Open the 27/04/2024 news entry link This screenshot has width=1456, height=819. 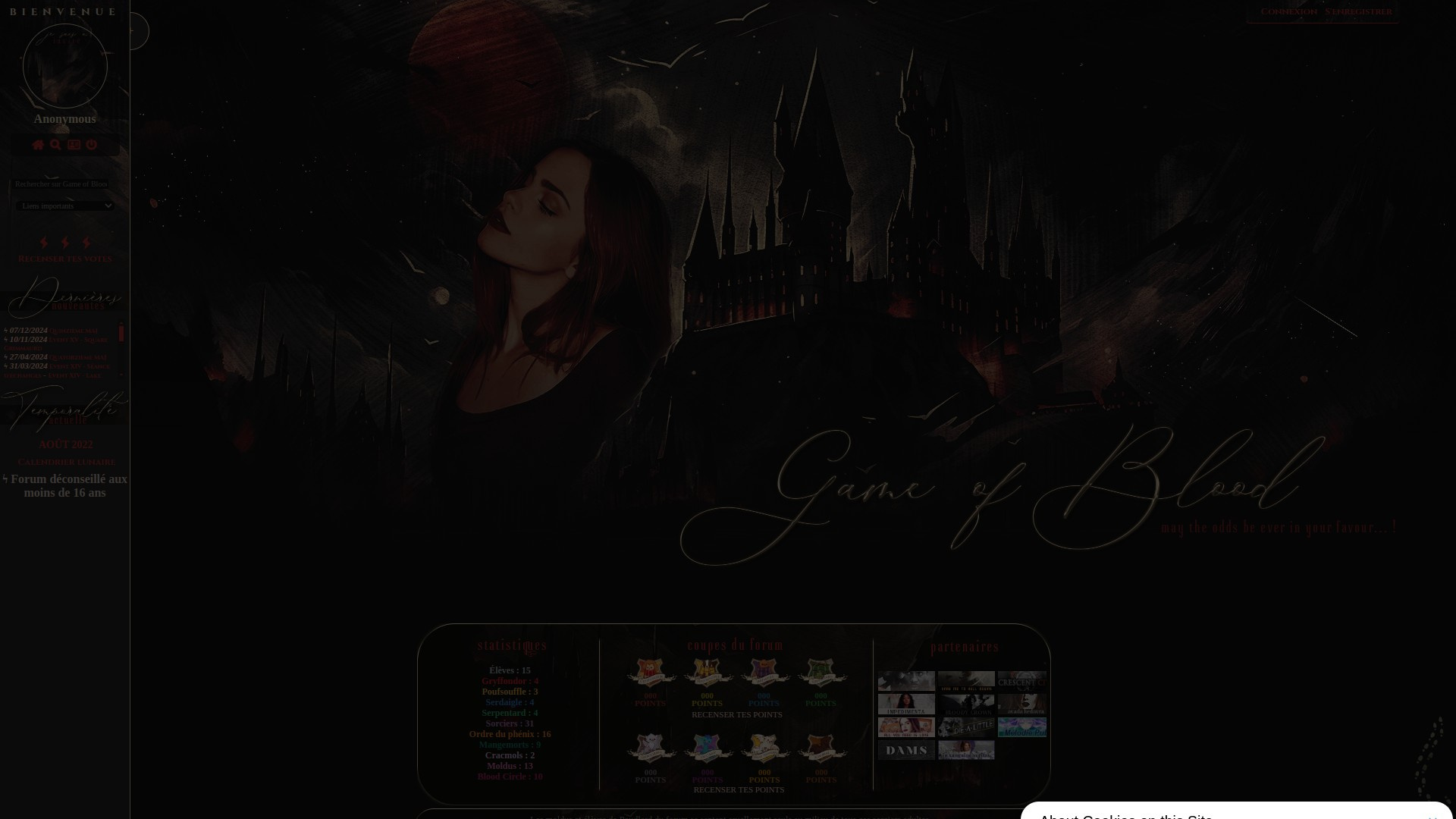tap(78, 357)
